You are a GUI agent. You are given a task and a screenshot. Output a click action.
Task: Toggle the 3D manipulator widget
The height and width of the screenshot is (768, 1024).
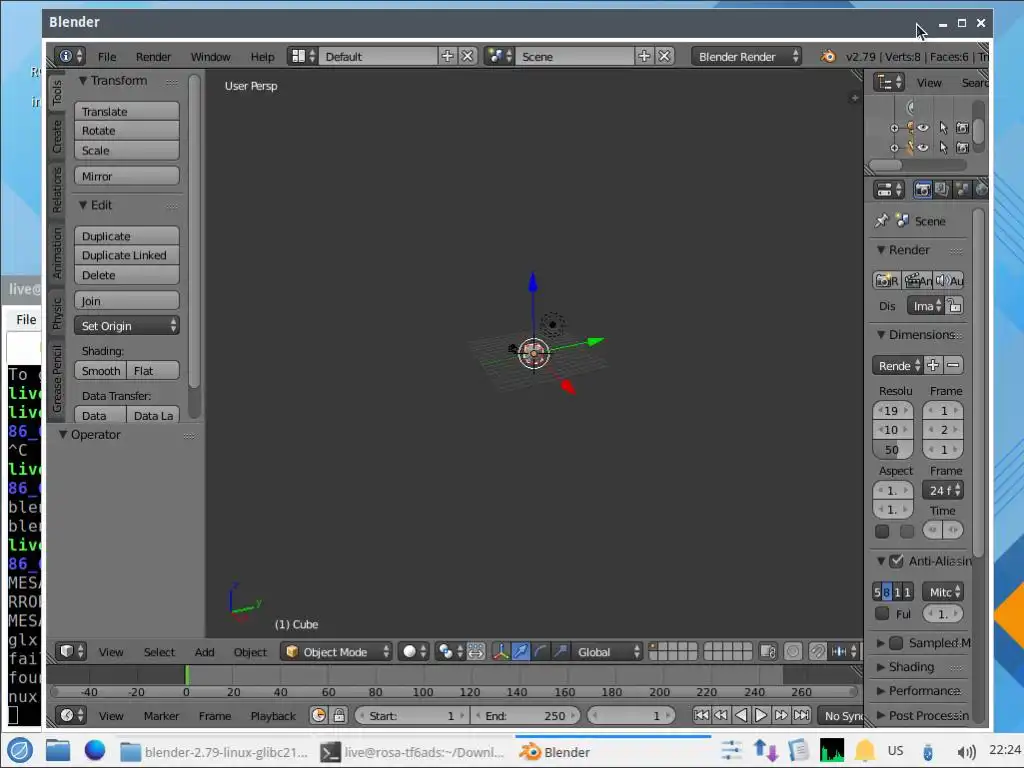tap(501, 651)
